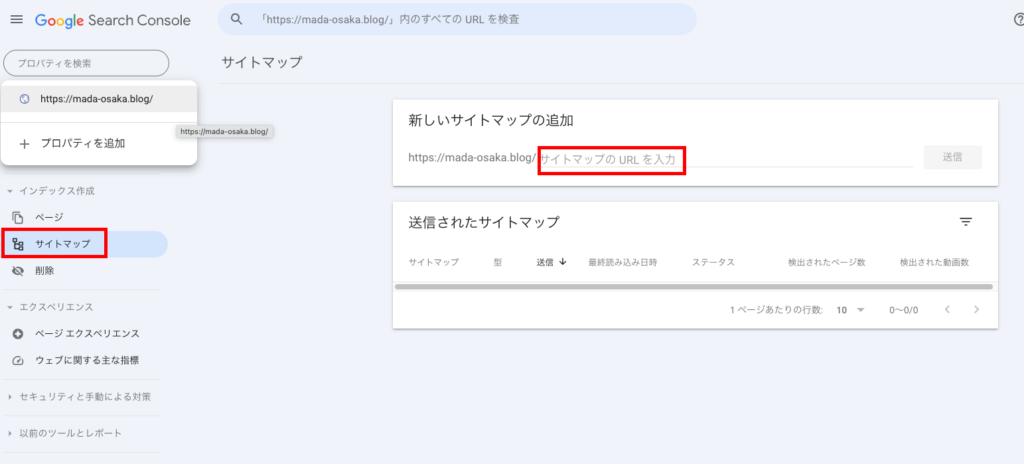
Task: Click the search magnifier icon in URL inspection bar
Action: click(237, 20)
